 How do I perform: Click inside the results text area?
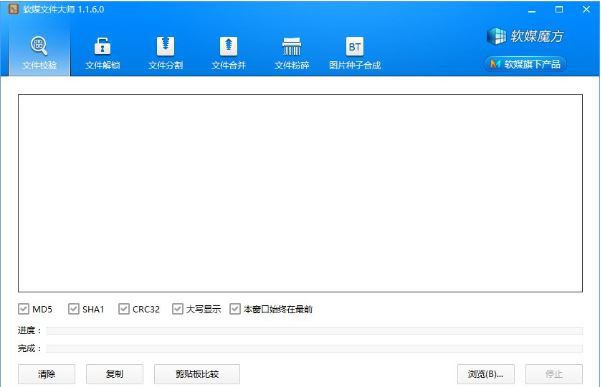(x=300, y=193)
